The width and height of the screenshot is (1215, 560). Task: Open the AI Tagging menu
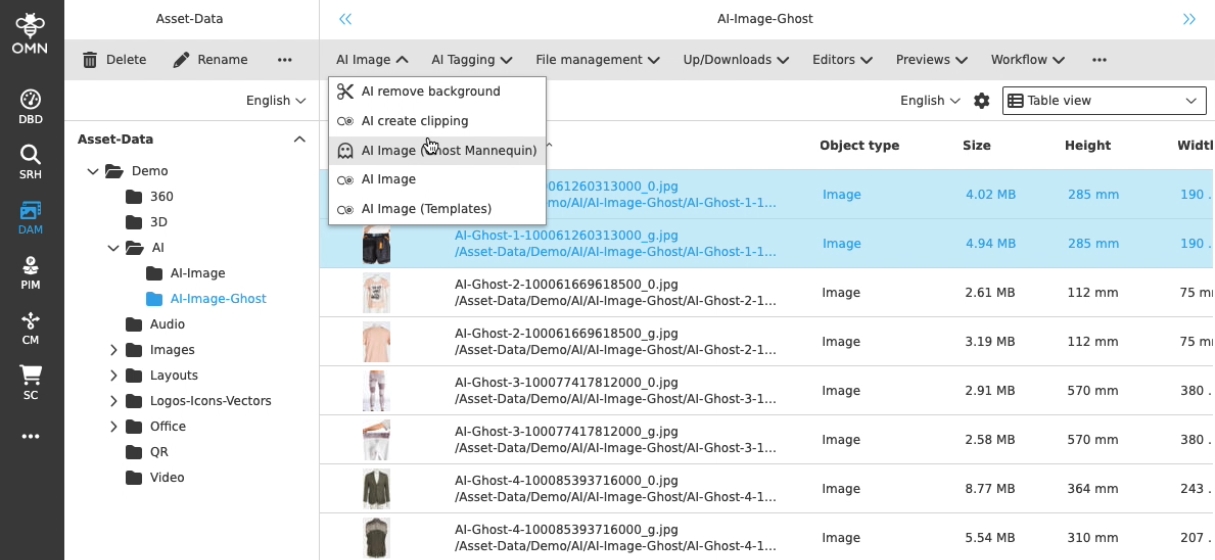point(472,60)
